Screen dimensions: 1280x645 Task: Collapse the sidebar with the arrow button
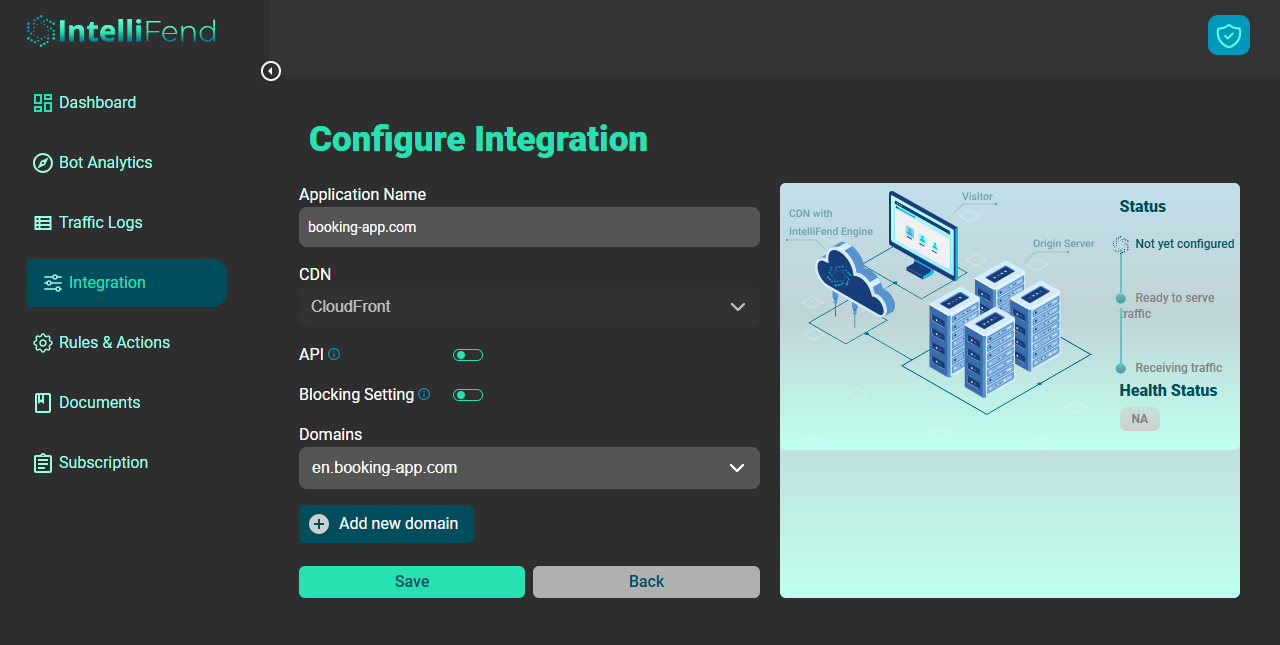click(x=271, y=71)
